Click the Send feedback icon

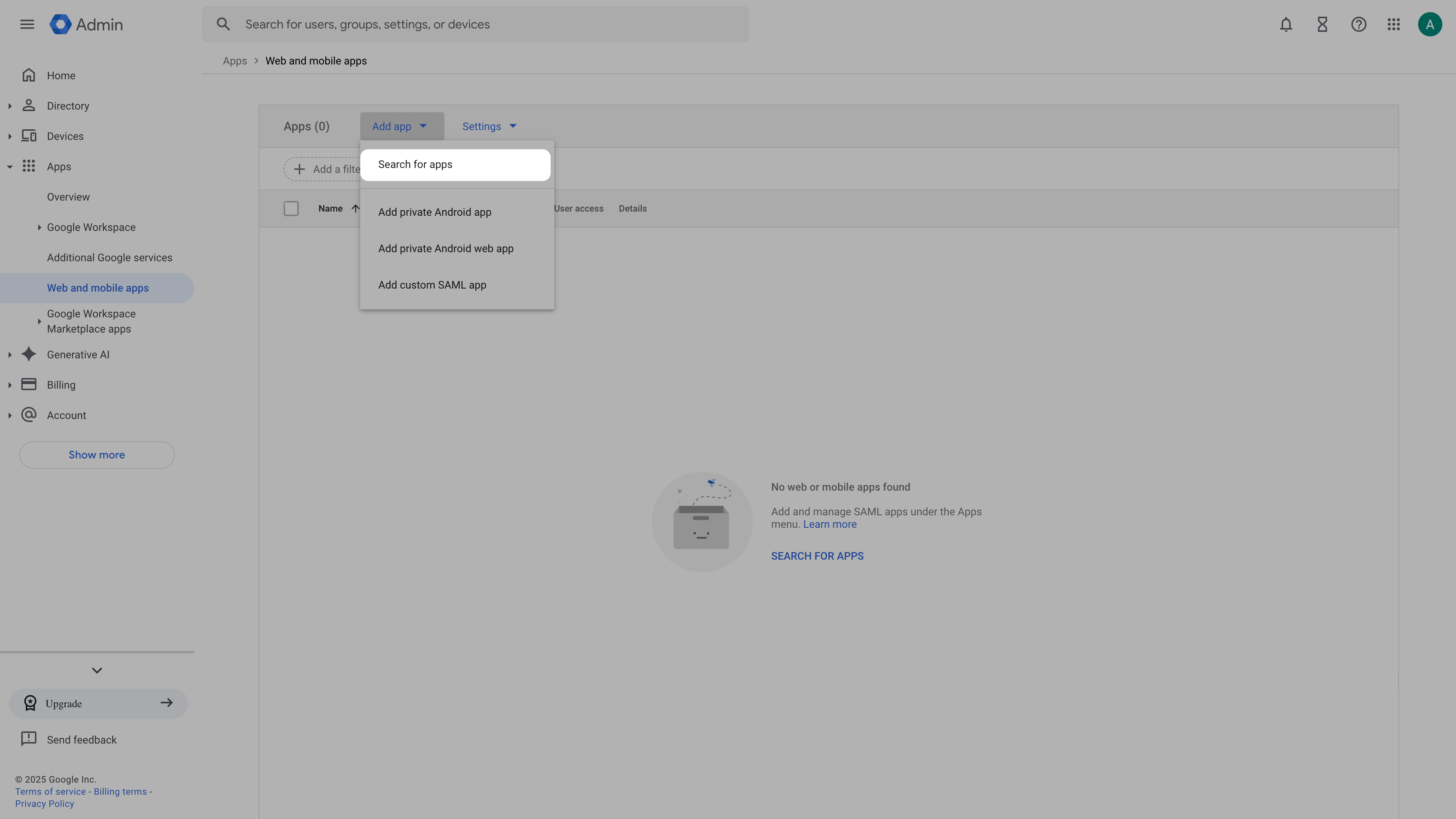pyautogui.click(x=29, y=739)
